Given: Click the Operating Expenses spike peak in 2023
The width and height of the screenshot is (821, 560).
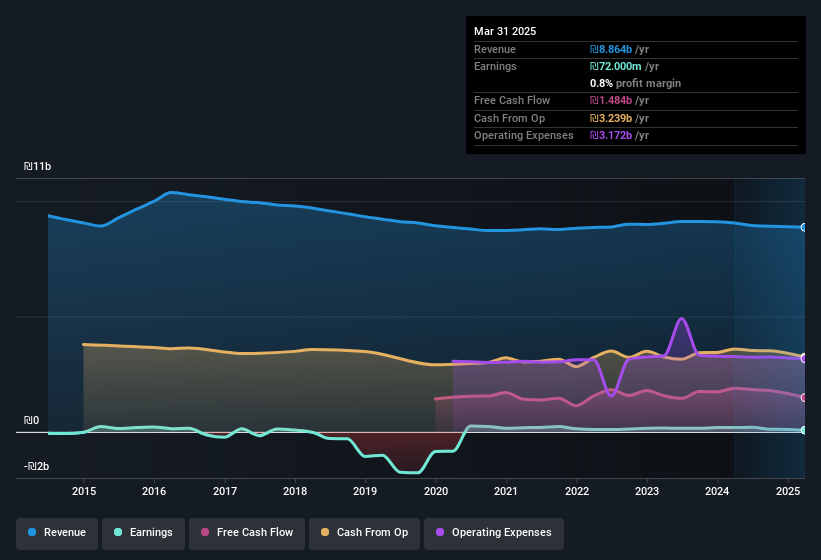Looking at the screenshot, I should pyautogui.click(x=681, y=319).
